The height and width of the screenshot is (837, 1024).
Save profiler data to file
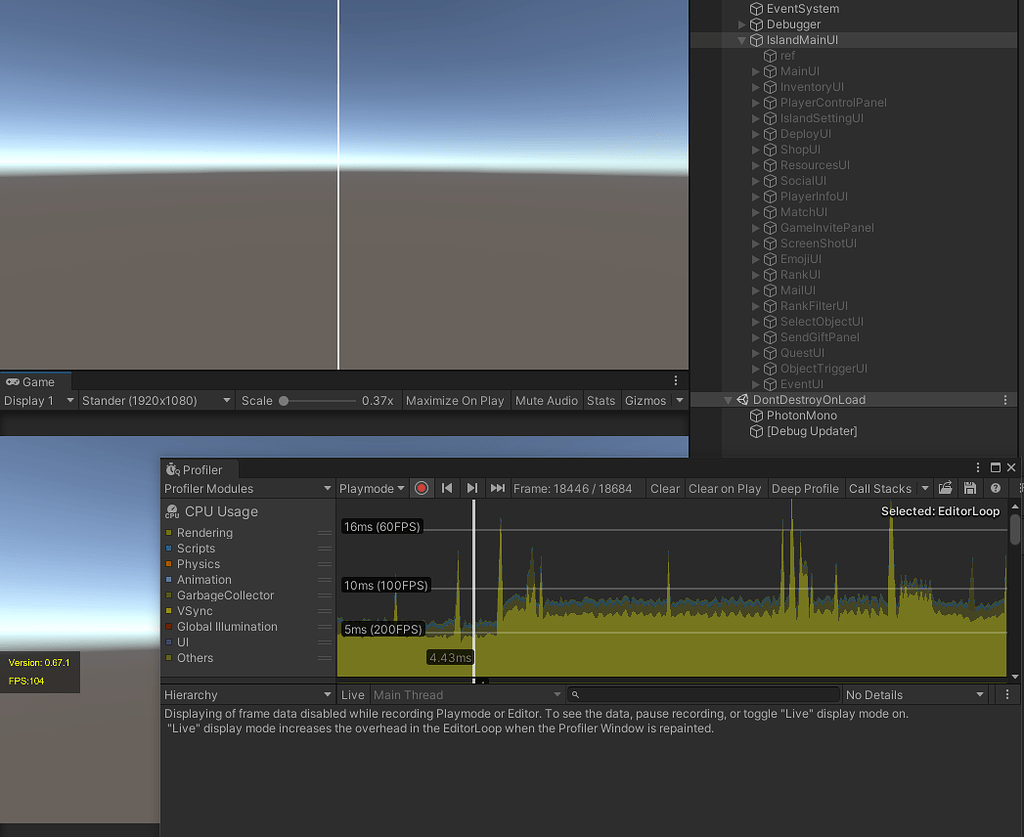tap(970, 488)
